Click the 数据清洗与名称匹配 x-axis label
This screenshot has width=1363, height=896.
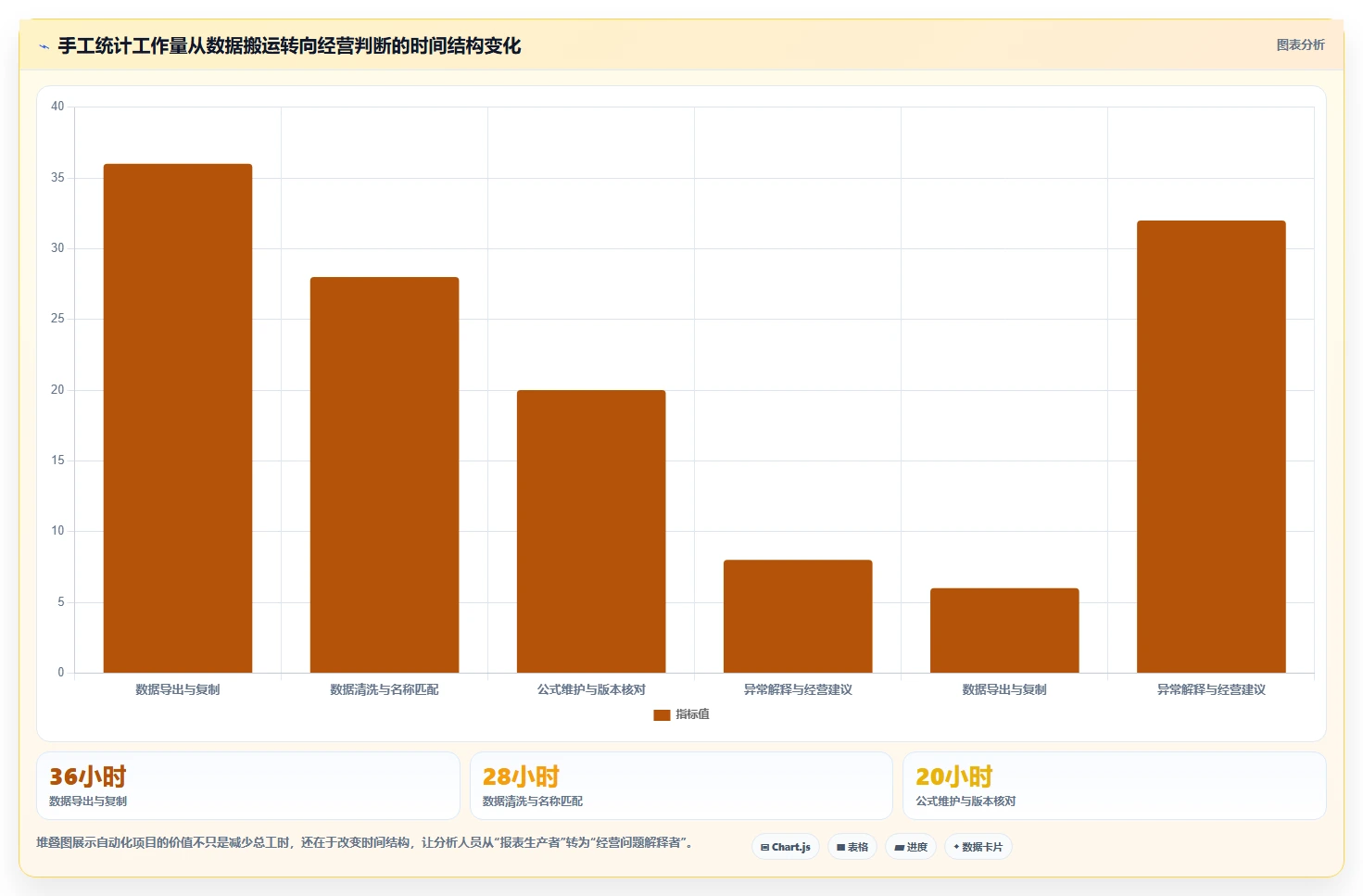tap(385, 689)
